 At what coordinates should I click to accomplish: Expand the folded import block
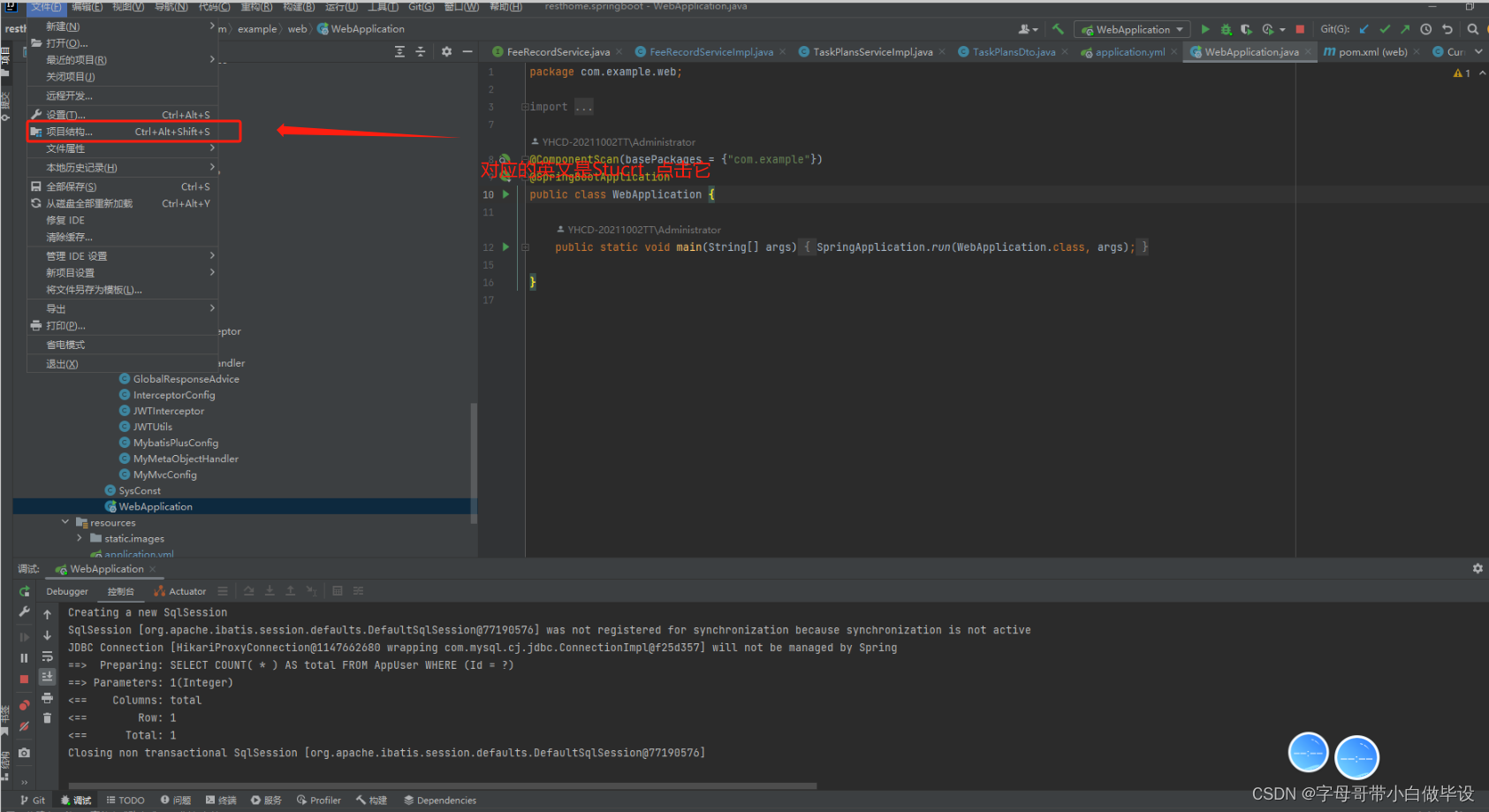click(x=525, y=107)
